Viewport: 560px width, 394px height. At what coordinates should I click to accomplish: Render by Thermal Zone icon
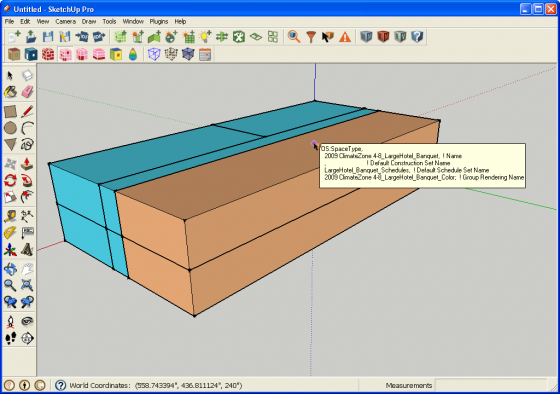(x=82, y=54)
